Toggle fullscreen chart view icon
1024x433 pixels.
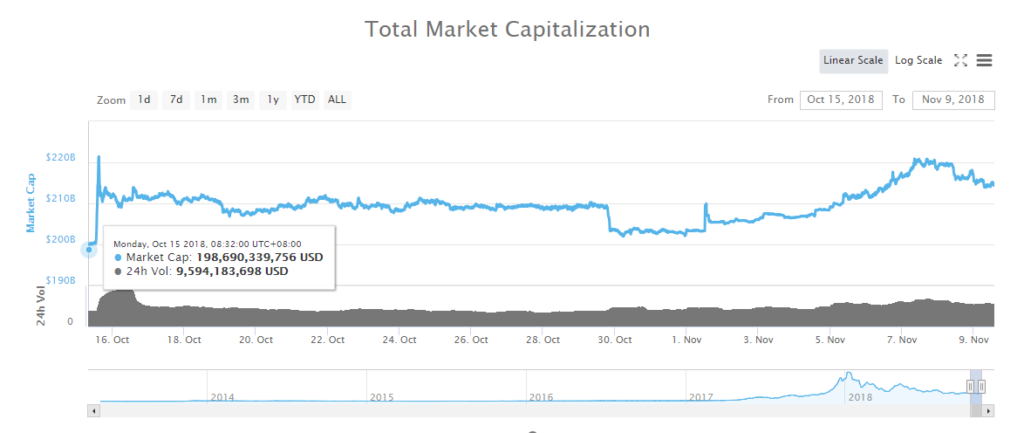click(x=960, y=60)
